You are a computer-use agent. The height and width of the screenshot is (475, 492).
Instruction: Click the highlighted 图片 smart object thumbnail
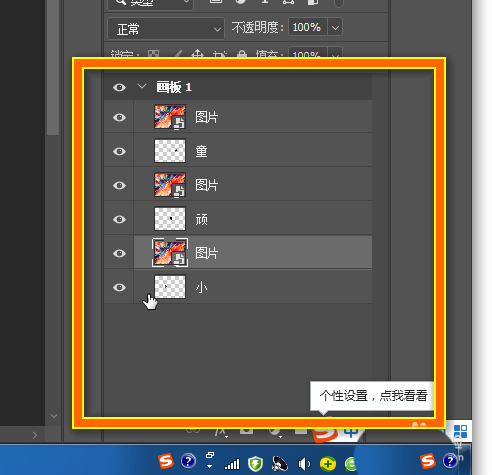pos(170,253)
